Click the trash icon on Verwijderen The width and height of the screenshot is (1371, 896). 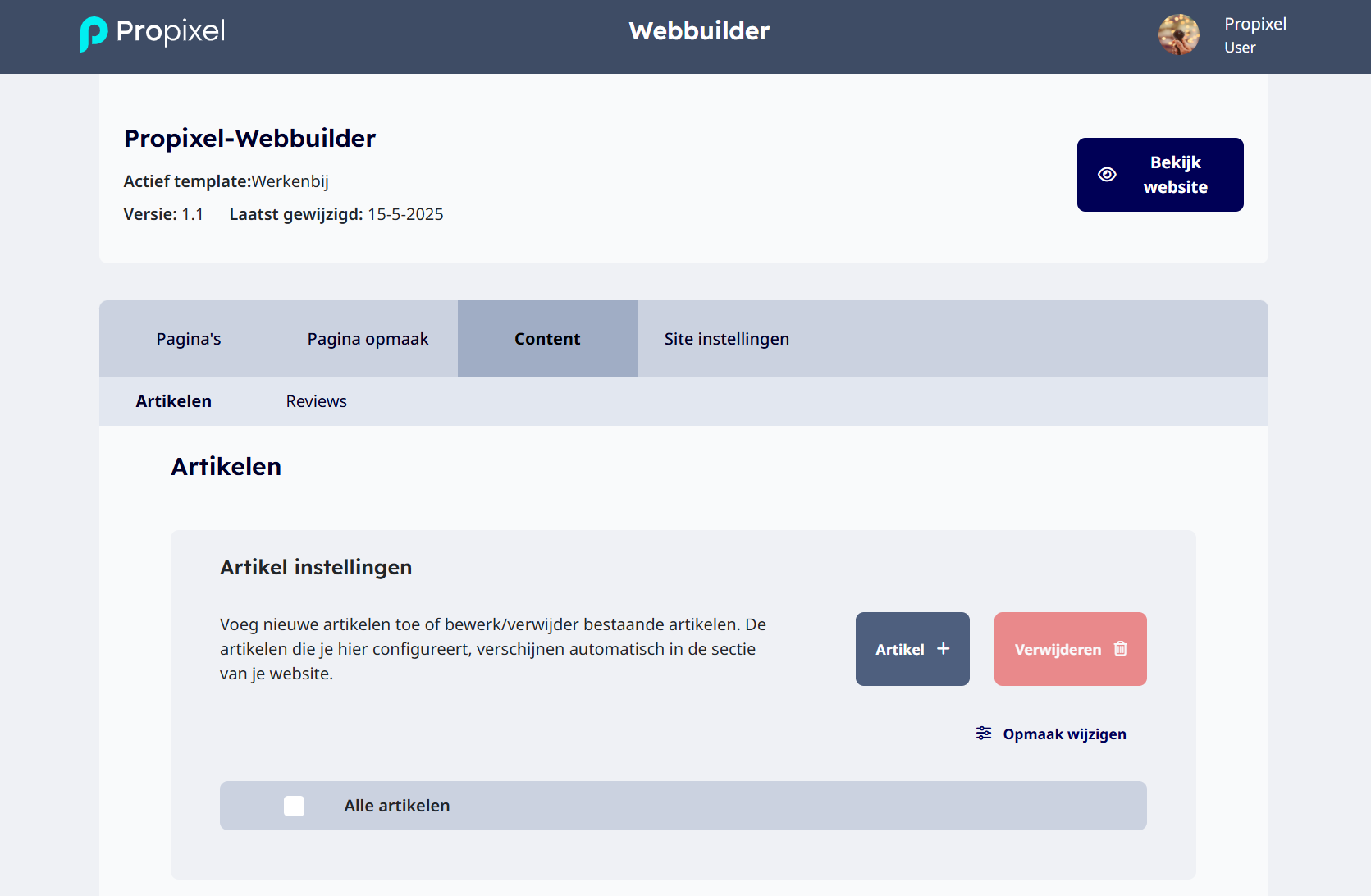click(1121, 649)
